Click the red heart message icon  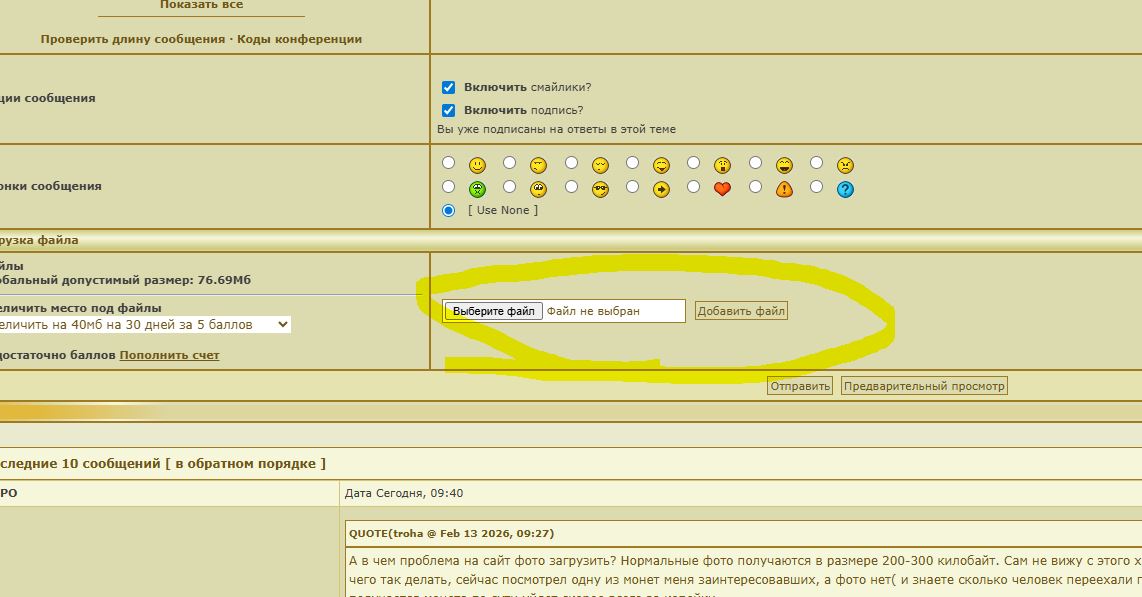coord(722,189)
